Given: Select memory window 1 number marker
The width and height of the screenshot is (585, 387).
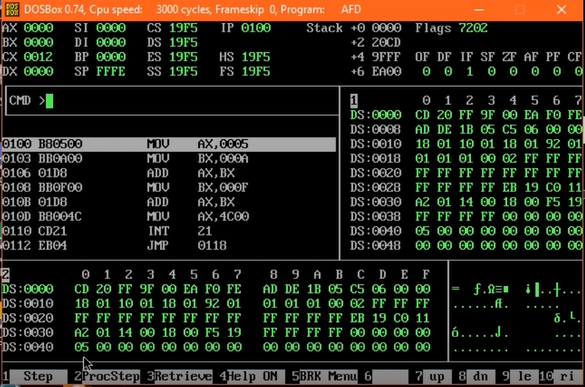Looking at the screenshot, I should 354,100.
